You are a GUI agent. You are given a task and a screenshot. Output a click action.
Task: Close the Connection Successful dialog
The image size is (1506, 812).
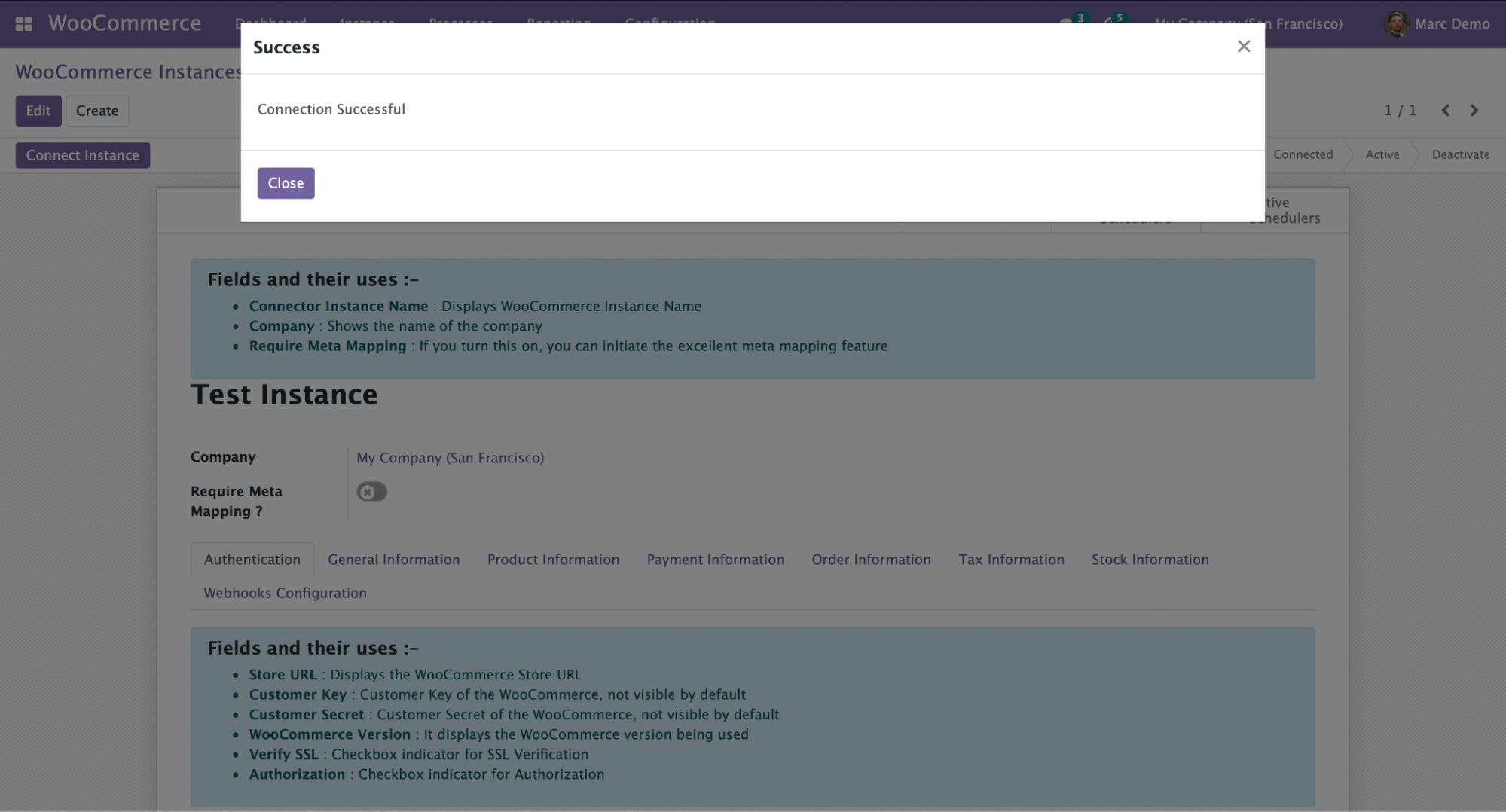point(286,182)
